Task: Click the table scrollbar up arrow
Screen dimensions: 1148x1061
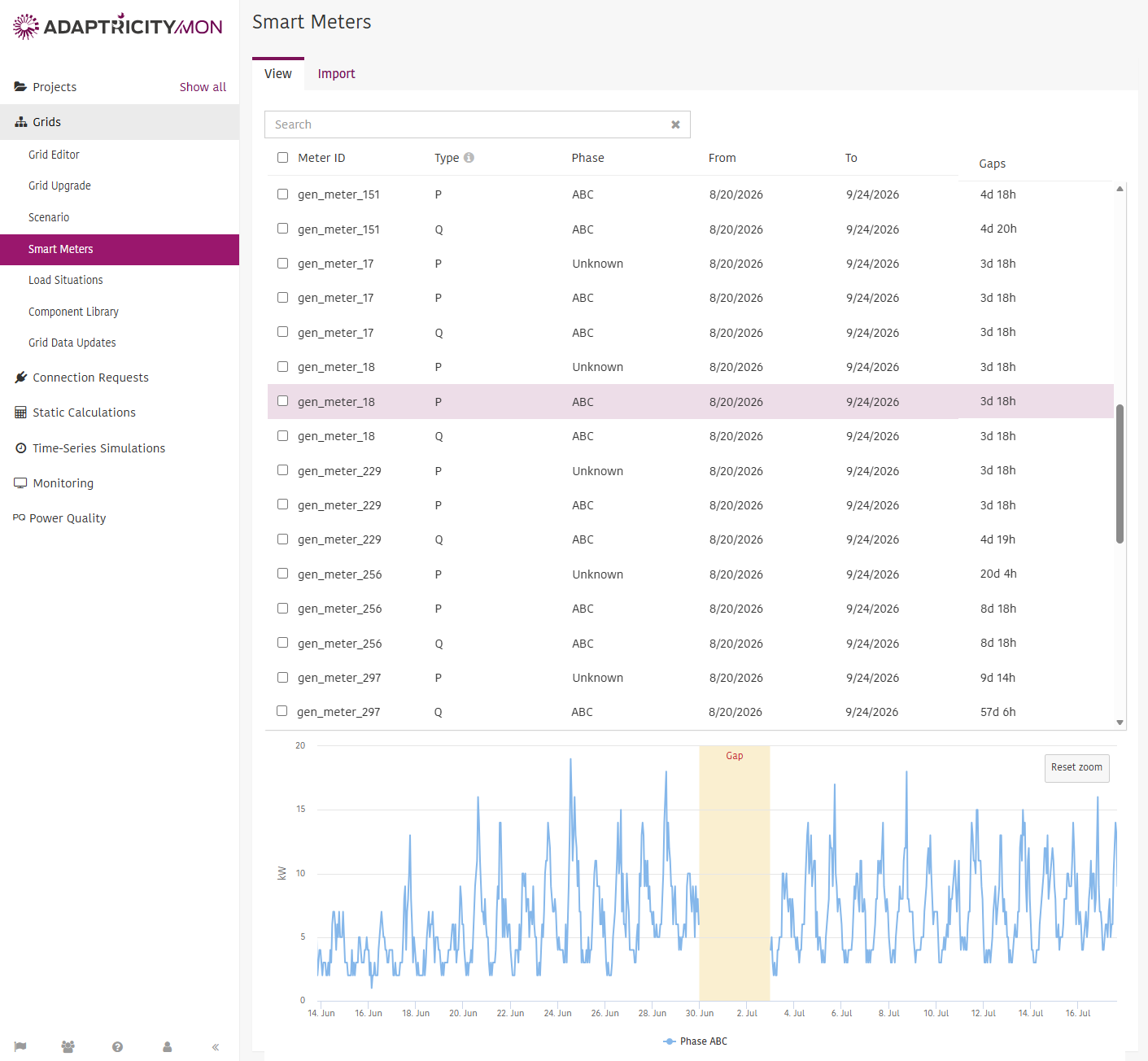Action: point(1120,189)
